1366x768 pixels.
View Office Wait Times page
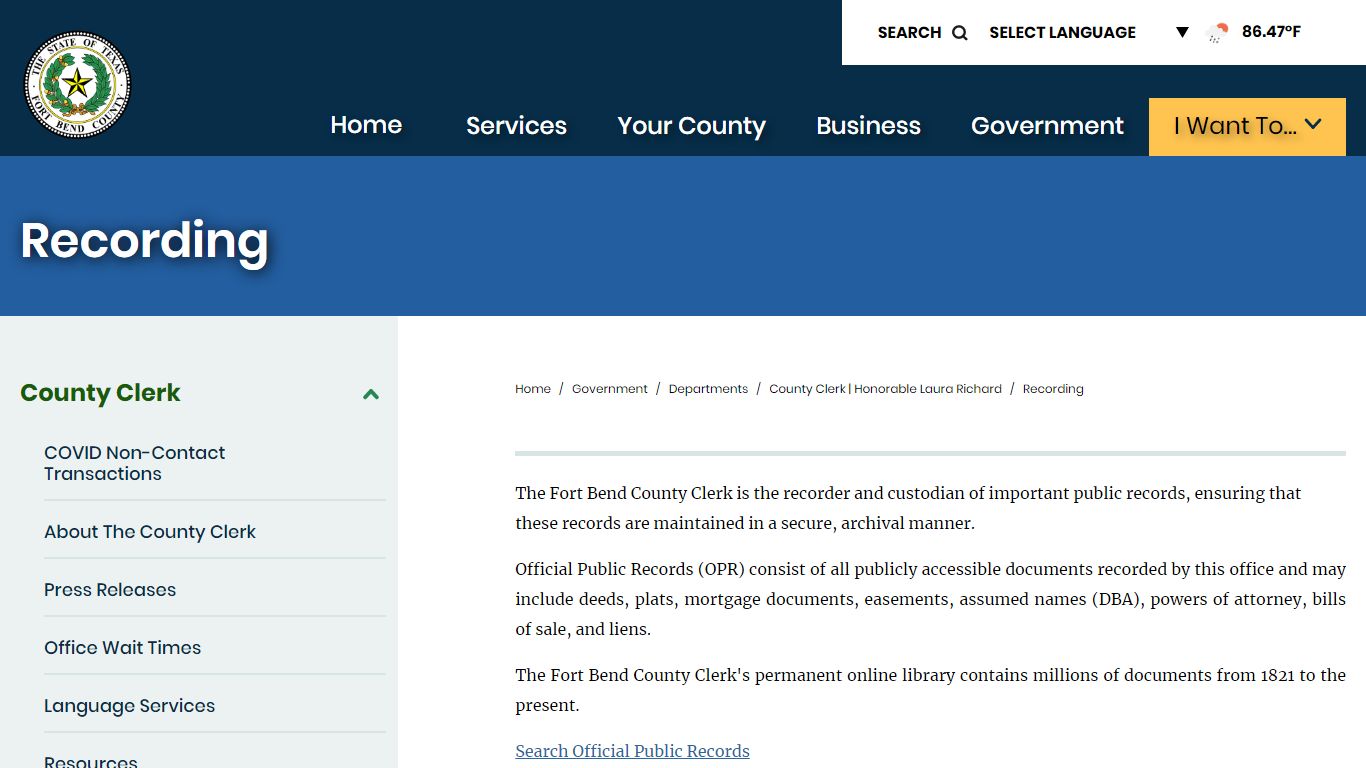point(122,648)
